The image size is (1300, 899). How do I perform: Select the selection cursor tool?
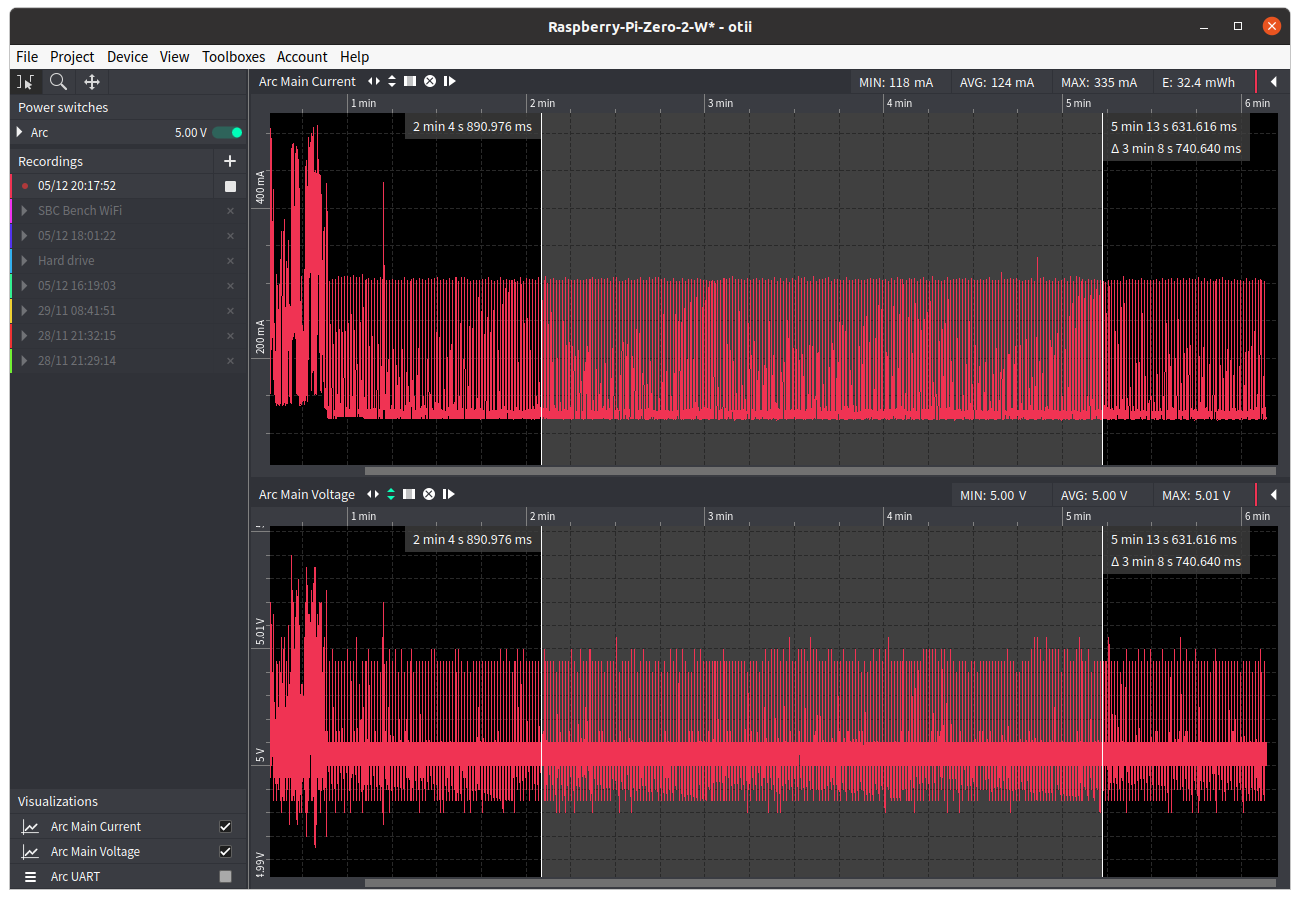click(26, 82)
